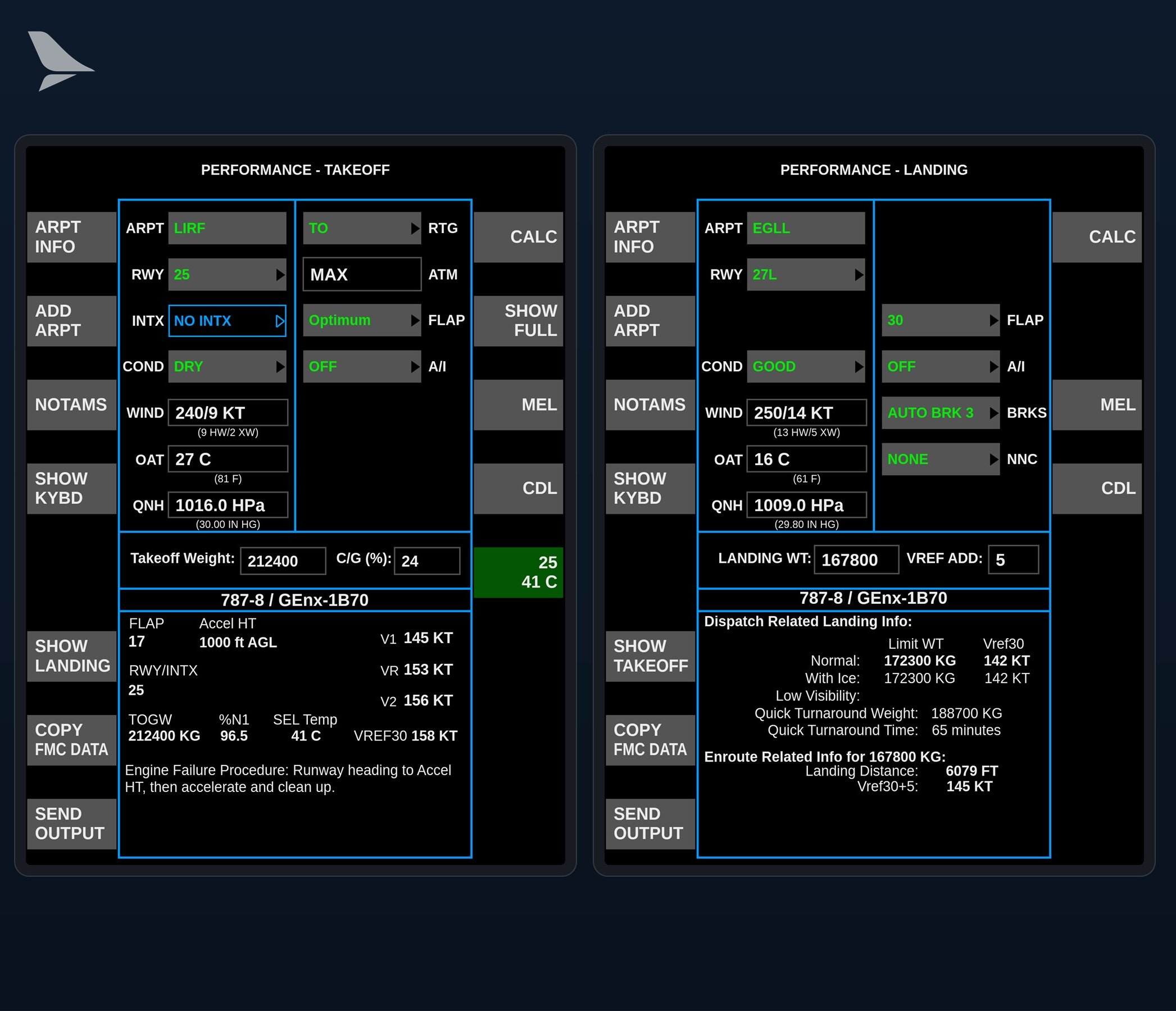Screen dimensions: 1176x1011
Task: Open takeoff A/I OFF dropdown
Action: point(362,367)
